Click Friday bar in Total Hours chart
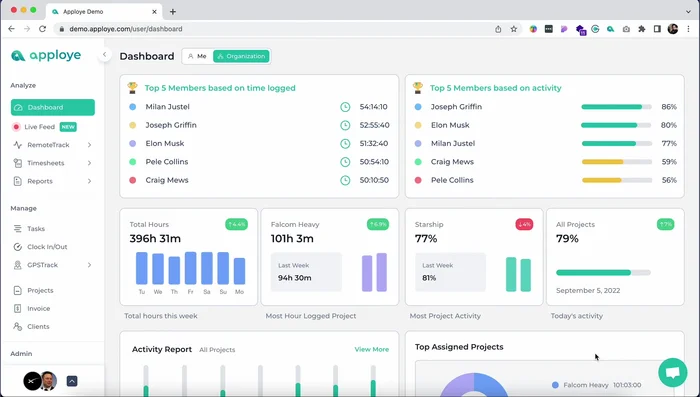 click(x=191, y=268)
